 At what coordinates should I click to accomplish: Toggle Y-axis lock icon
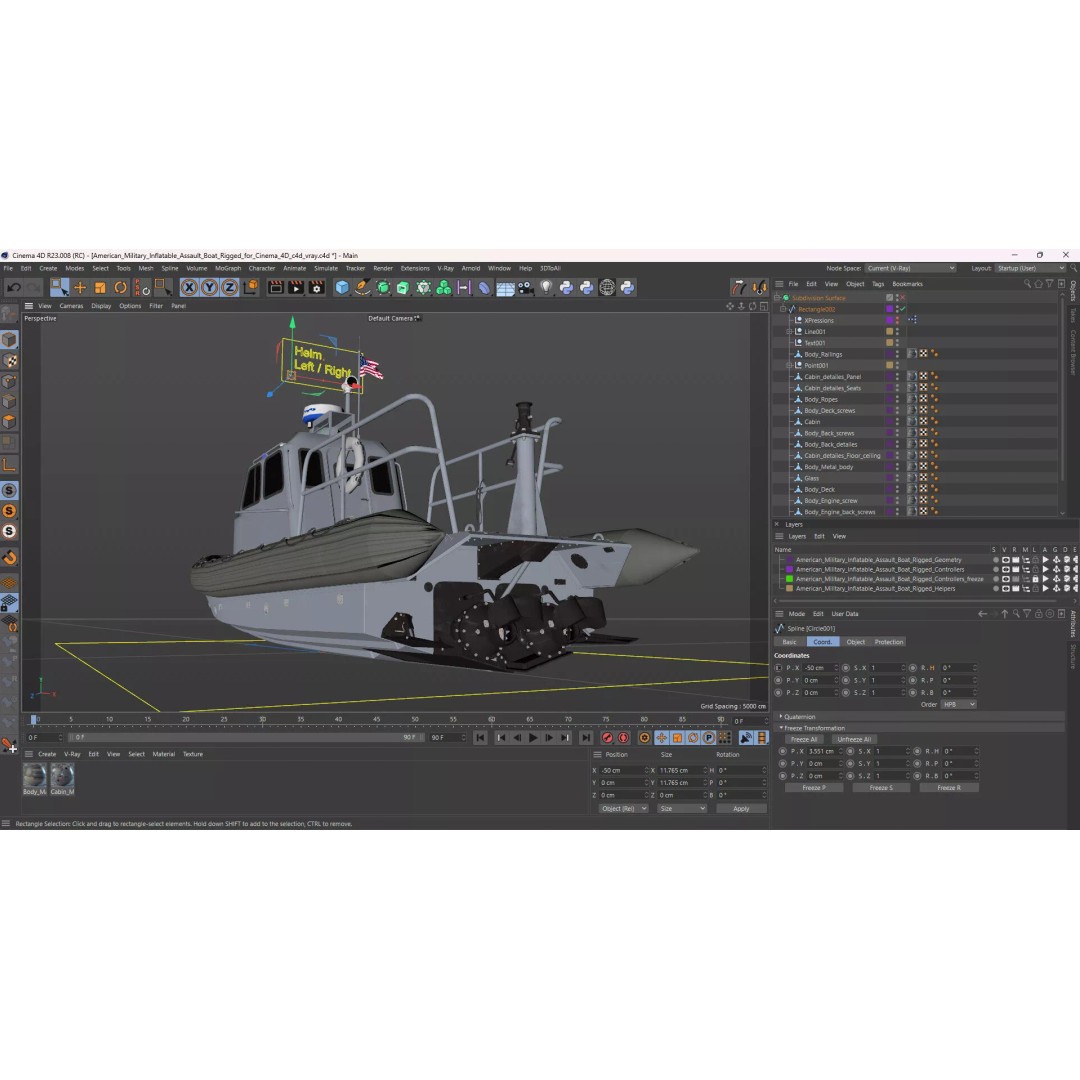209,287
